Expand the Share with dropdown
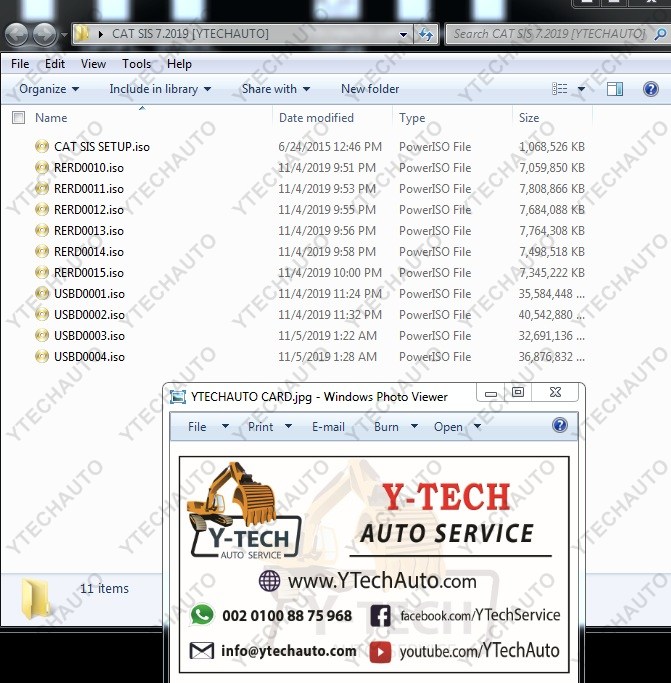The image size is (671, 683). pos(276,89)
